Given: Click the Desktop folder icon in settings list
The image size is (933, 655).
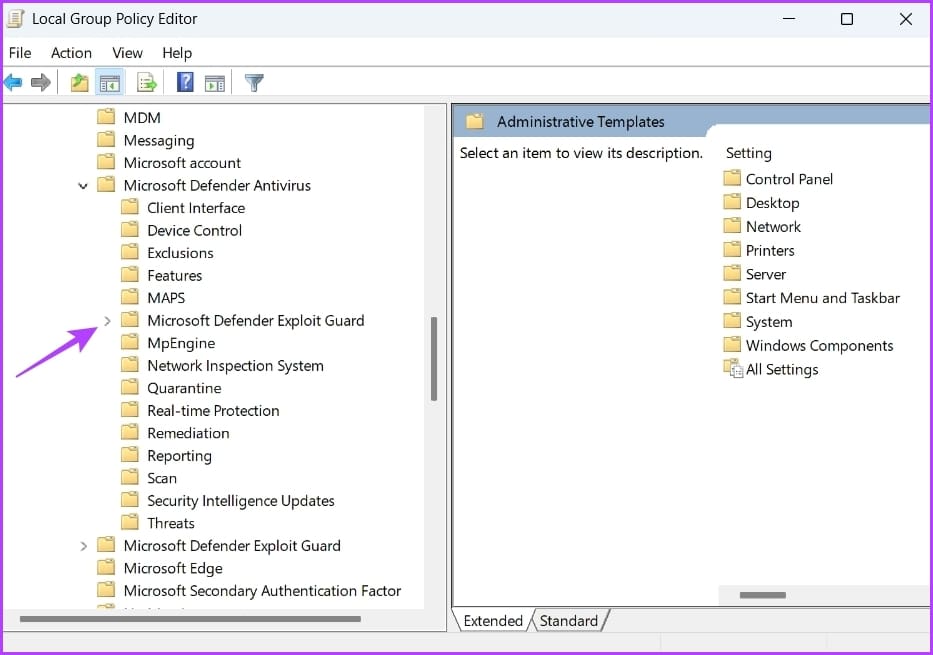Looking at the screenshot, I should (732, 202).
